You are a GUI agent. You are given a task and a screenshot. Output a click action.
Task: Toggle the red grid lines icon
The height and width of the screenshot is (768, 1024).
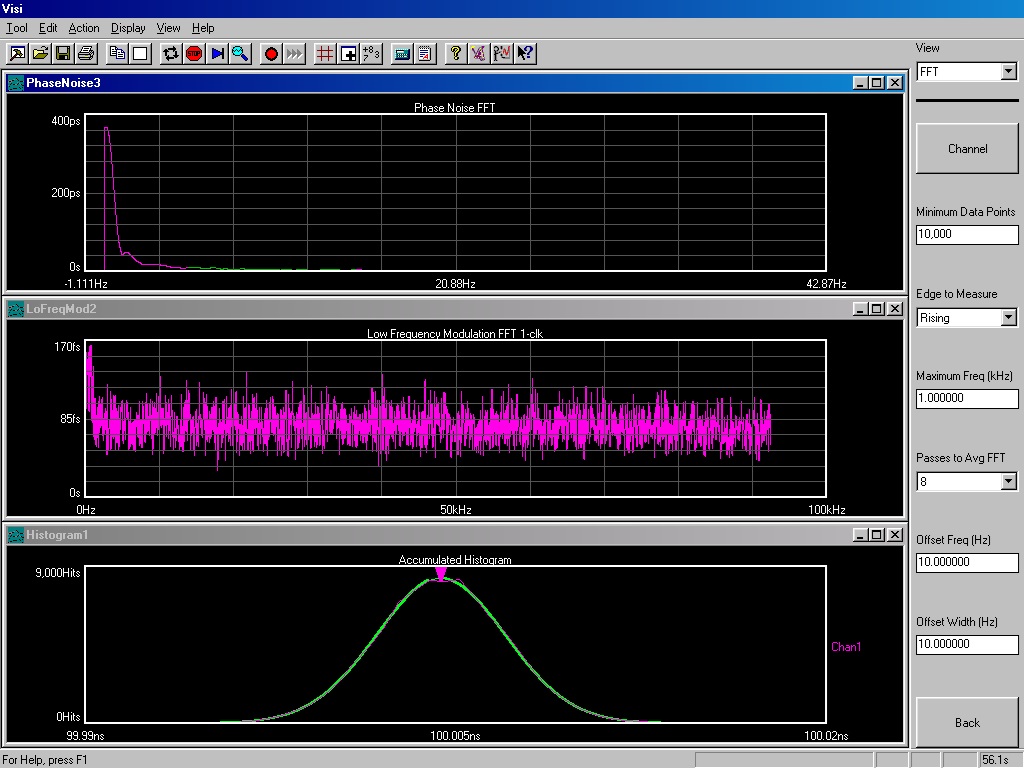tap(325, 54)
